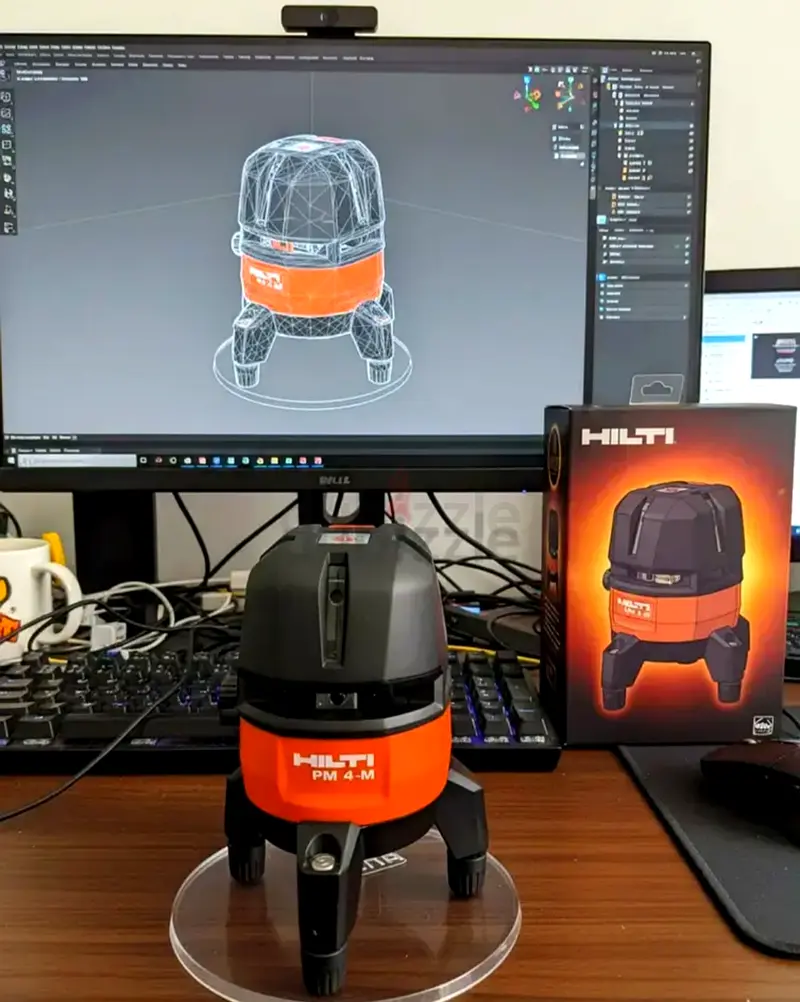The height and width of the screenshot is (1002, 800).
Task: Click the blue icon heading the lower right-side panel
Action: pyautogui.click(x=602, y=277)
